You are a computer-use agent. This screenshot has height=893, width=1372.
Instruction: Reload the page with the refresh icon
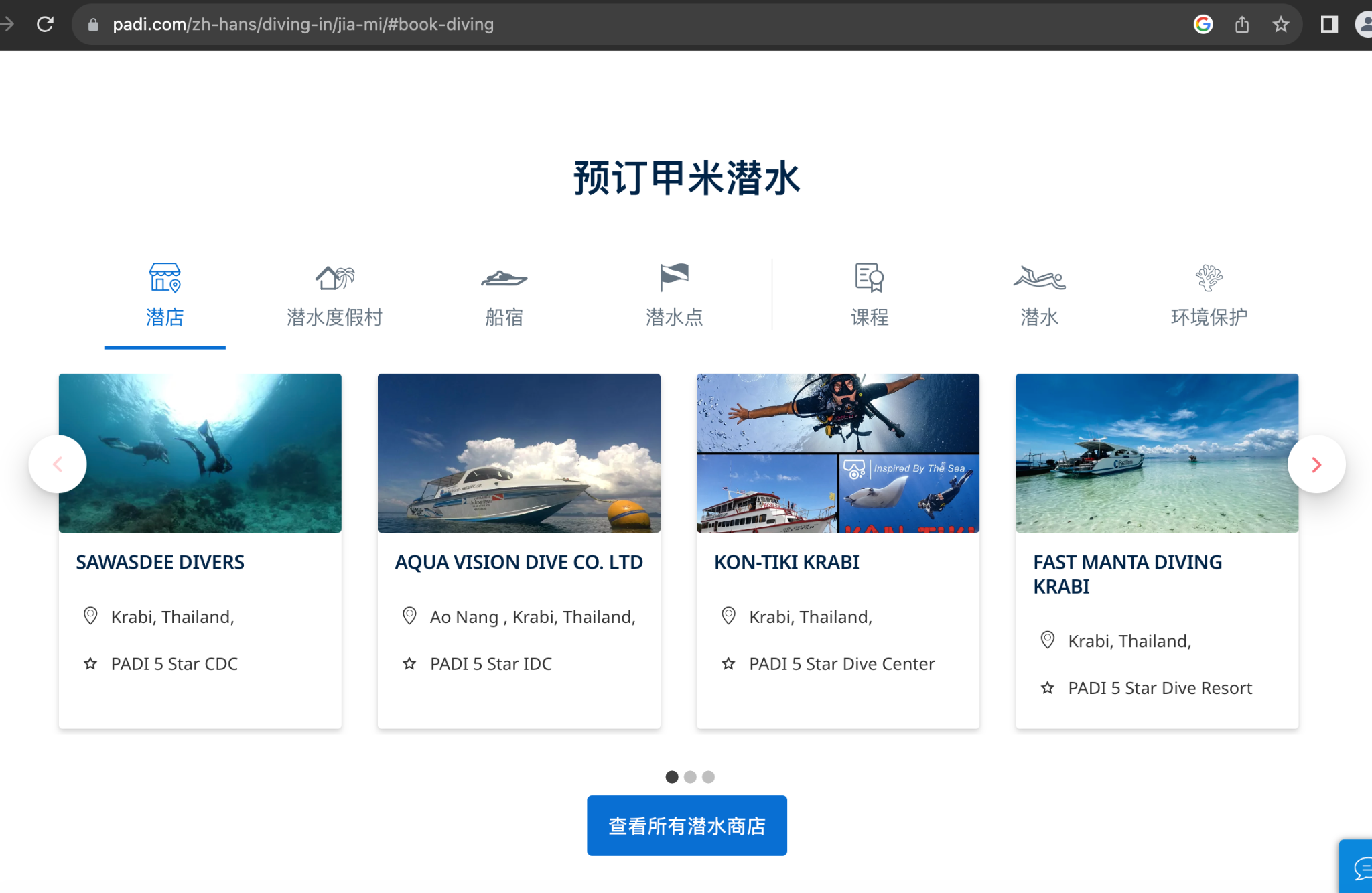point(45,25)
